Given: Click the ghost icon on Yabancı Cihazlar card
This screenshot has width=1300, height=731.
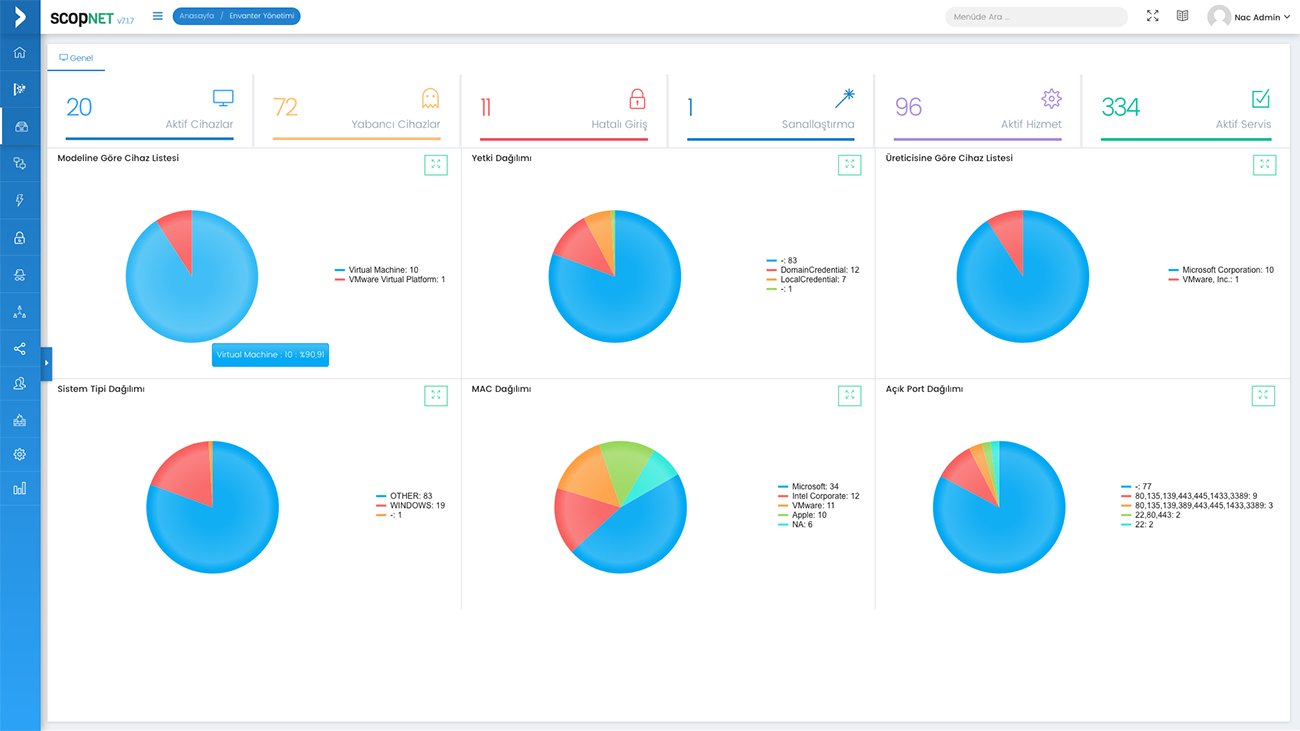Looking at the screenshot, I should pos(430,98).
